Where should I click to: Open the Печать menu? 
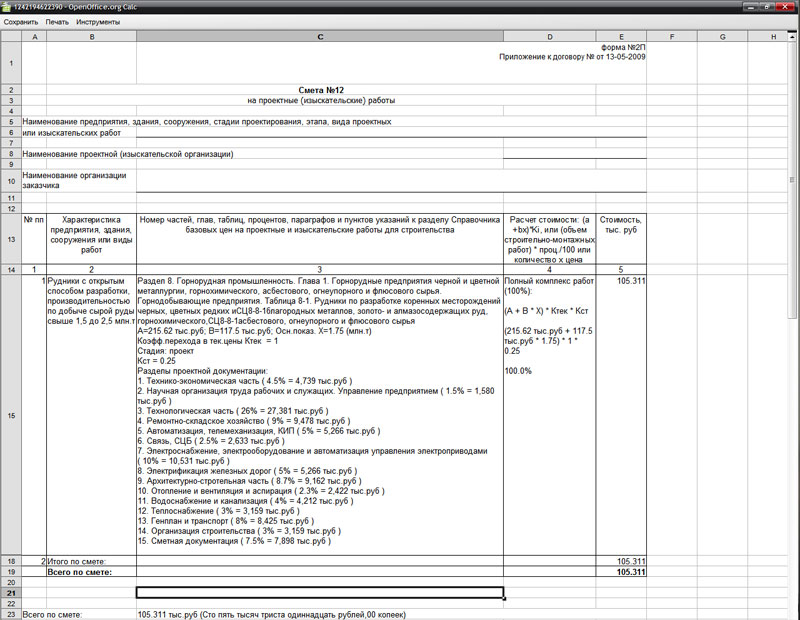click(x=57, y=21)
